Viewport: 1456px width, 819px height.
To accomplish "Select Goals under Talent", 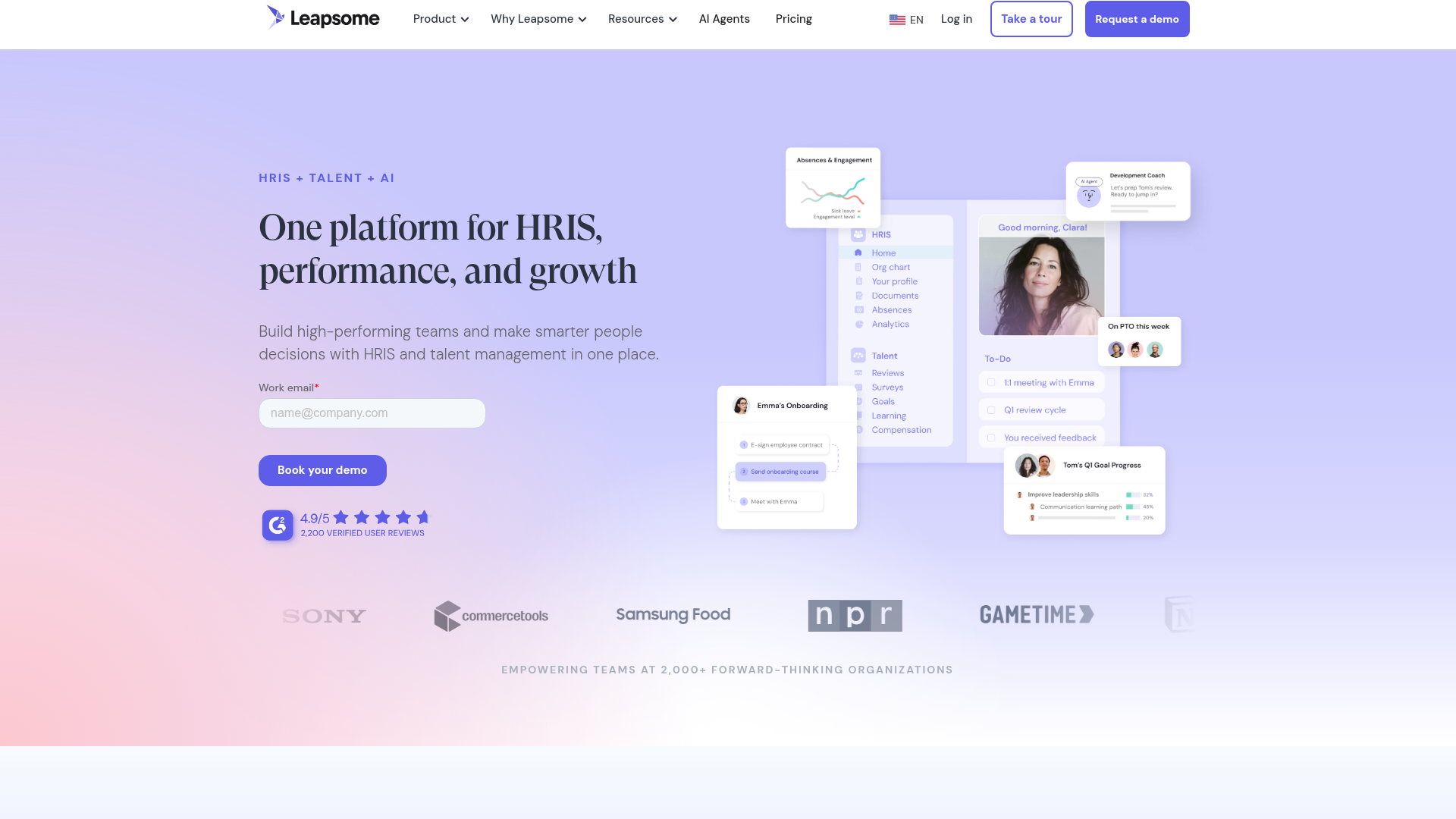I will tap(883, 402).
